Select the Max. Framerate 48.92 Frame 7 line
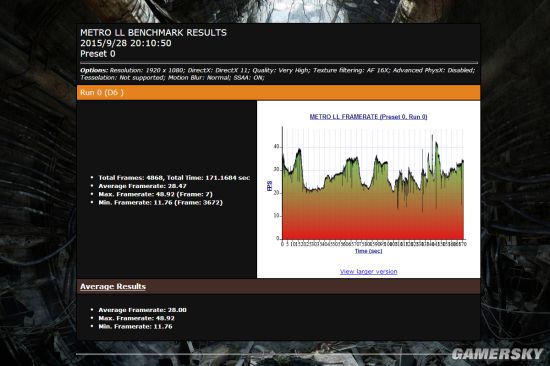The width and height of the screenshot is (550, 366). pyautogui.click(x=155, y=194)
